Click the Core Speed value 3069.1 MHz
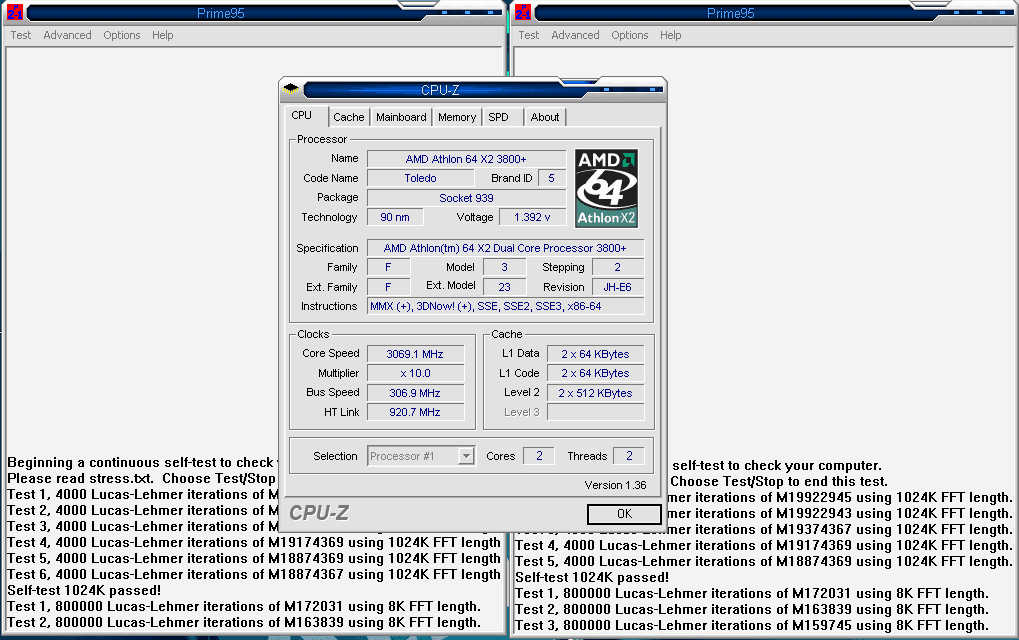1019x640 pixels. (415, 354)
